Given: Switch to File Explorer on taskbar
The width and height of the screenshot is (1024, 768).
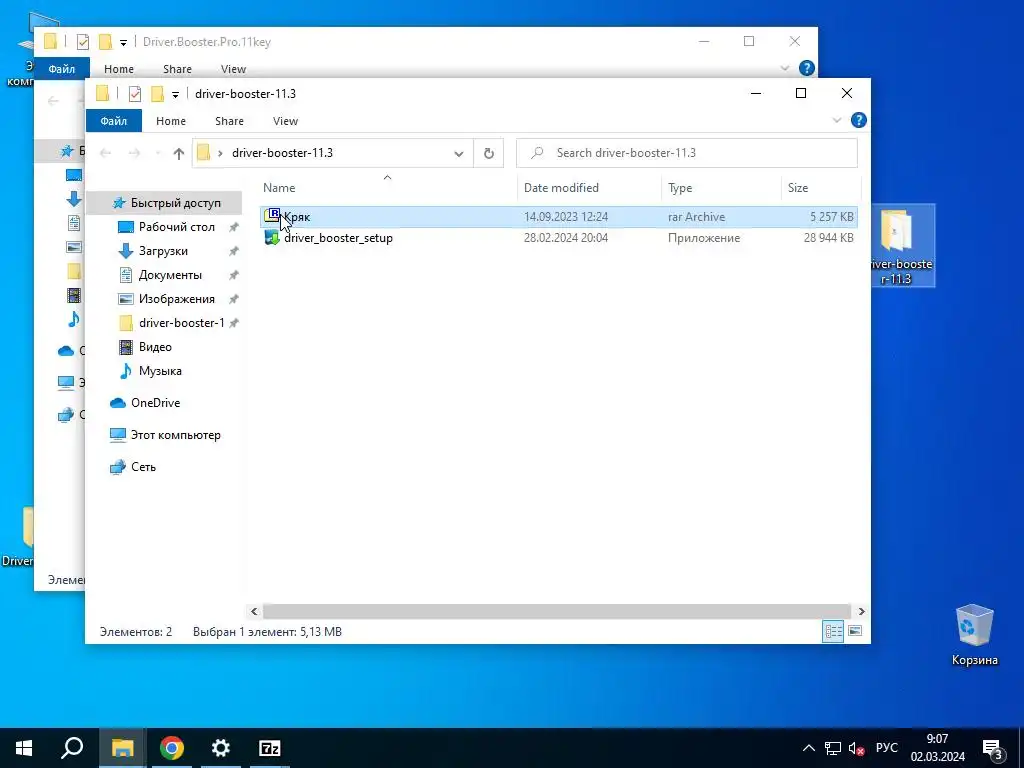Looking at the screenshot, I should tap(122, 748).
